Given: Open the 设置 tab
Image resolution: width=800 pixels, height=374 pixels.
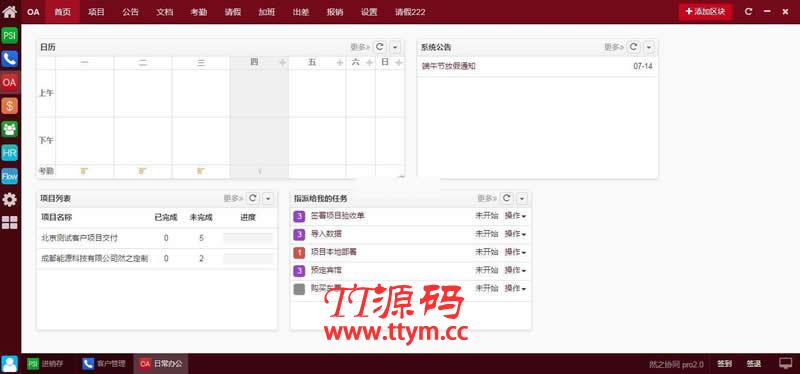Looking at the screenshot, I should pos(369,12).
